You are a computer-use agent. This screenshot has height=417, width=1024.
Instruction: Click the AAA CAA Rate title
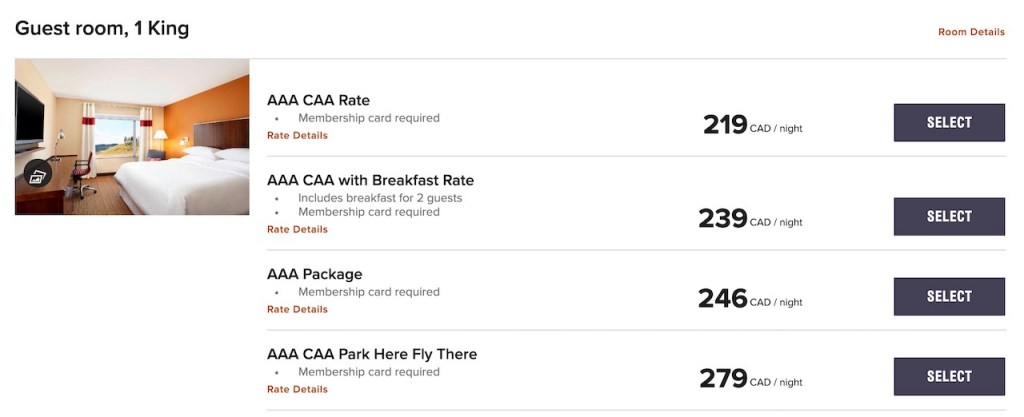(x=318, y=100)
